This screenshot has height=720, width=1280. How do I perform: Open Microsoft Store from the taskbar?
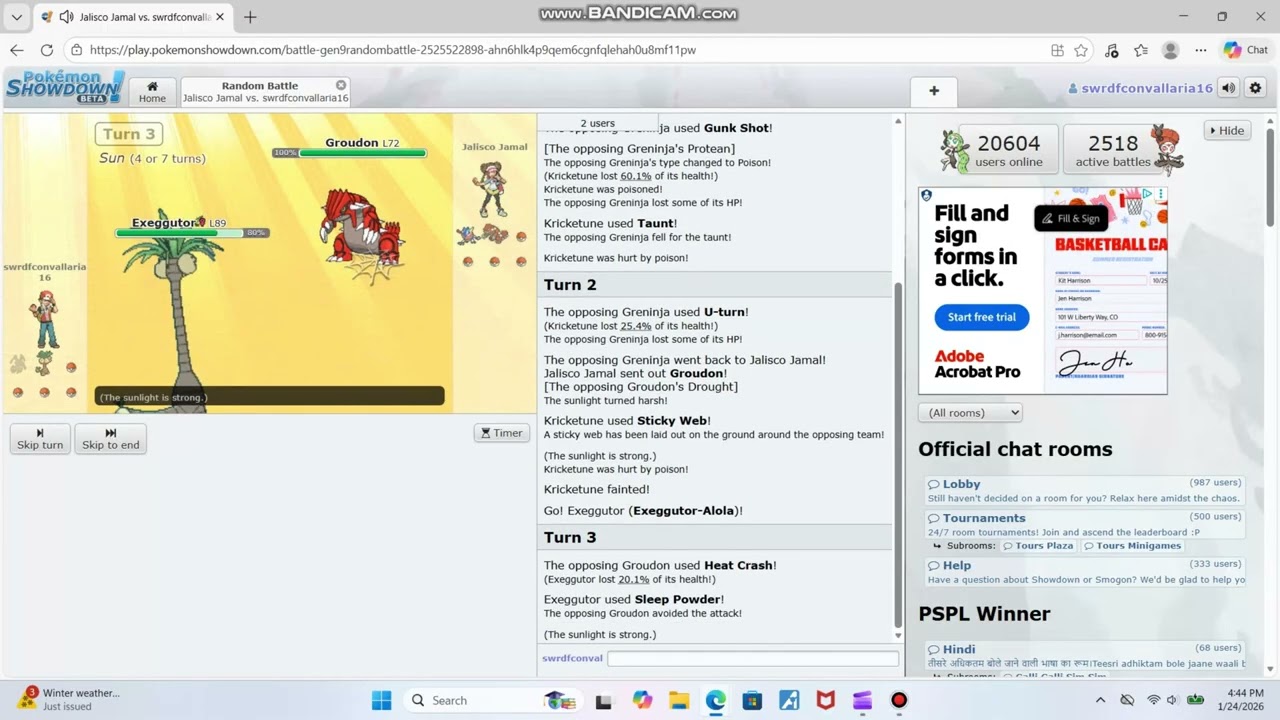click(x=752, y=700)
